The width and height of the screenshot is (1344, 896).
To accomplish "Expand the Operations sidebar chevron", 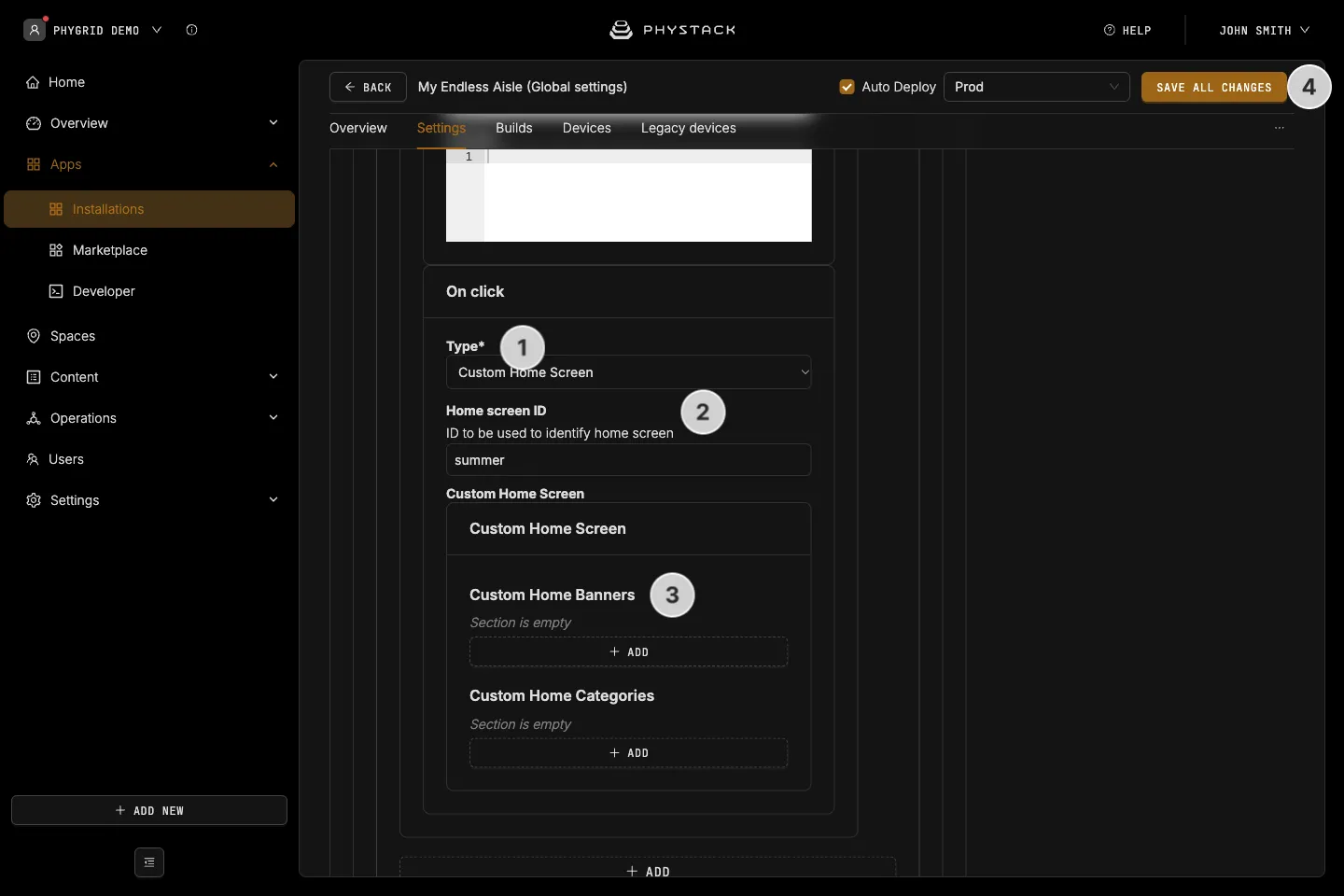I will tap(273, 418).
